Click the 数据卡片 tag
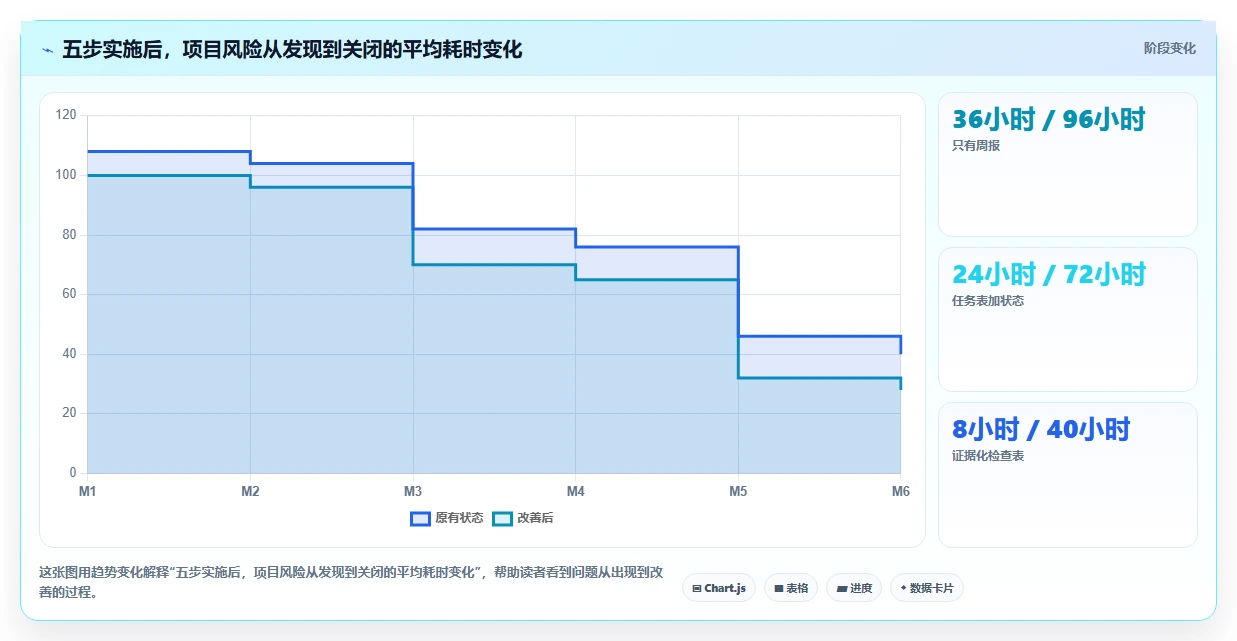The height and width of the screenshot is (641, 1237). click(927, 588)
